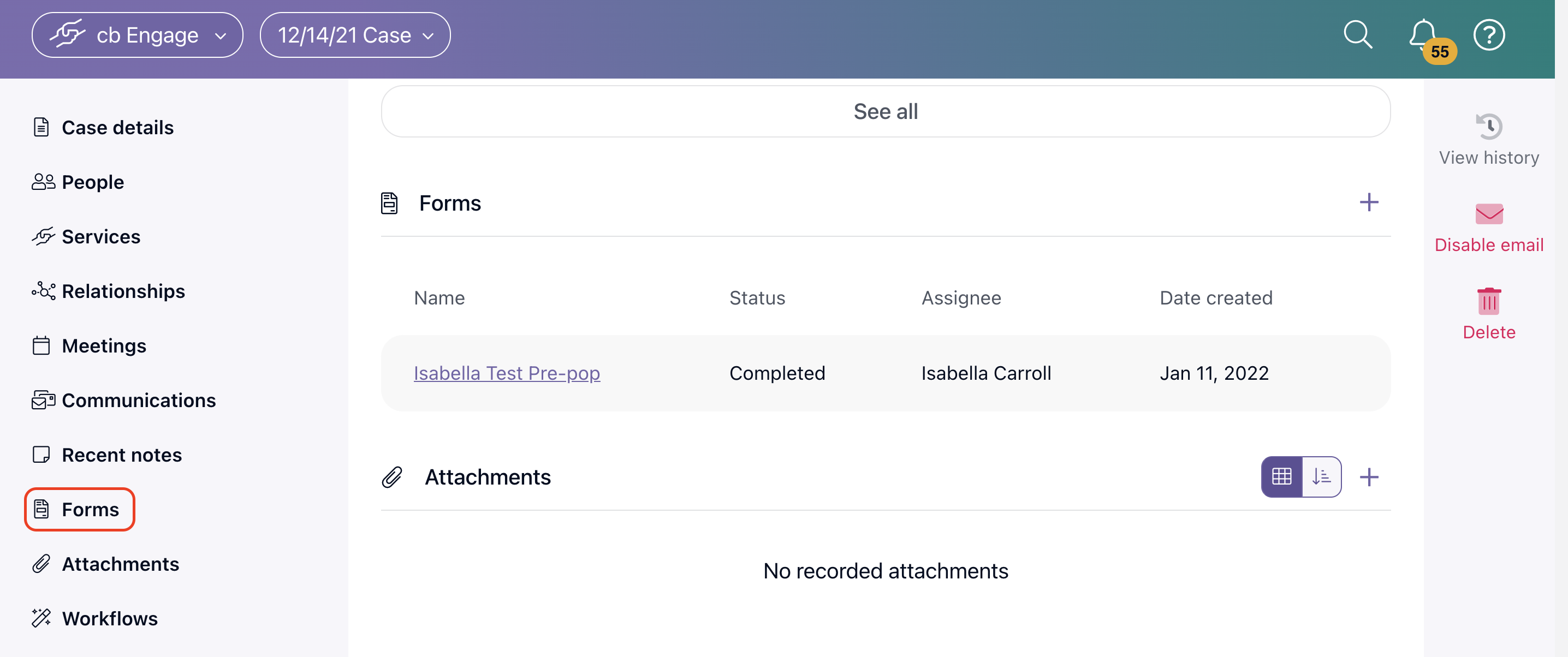Click the cb Engage handshake logo icon
The width and height of the screenshot is (1568, 657).
tap(68, 33)
